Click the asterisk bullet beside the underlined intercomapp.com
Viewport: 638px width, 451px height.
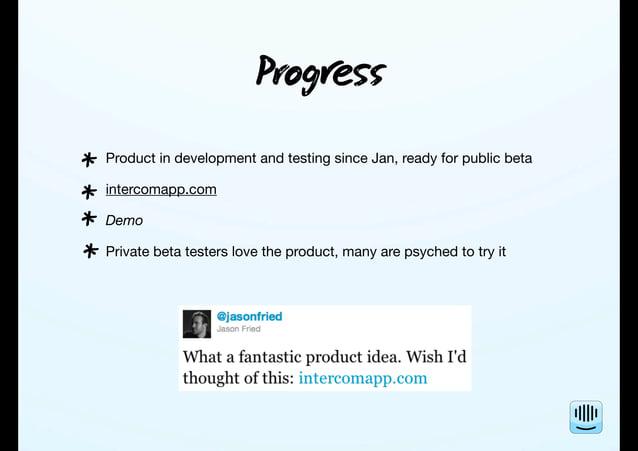[89, 191]
